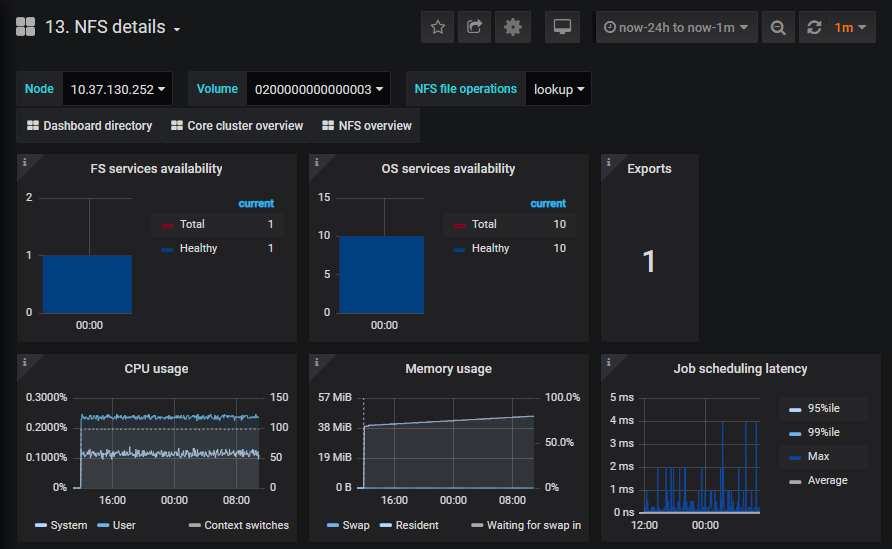Open dashboard settings gear
This screenshot has width=892, height=549.
click(513, 27)
